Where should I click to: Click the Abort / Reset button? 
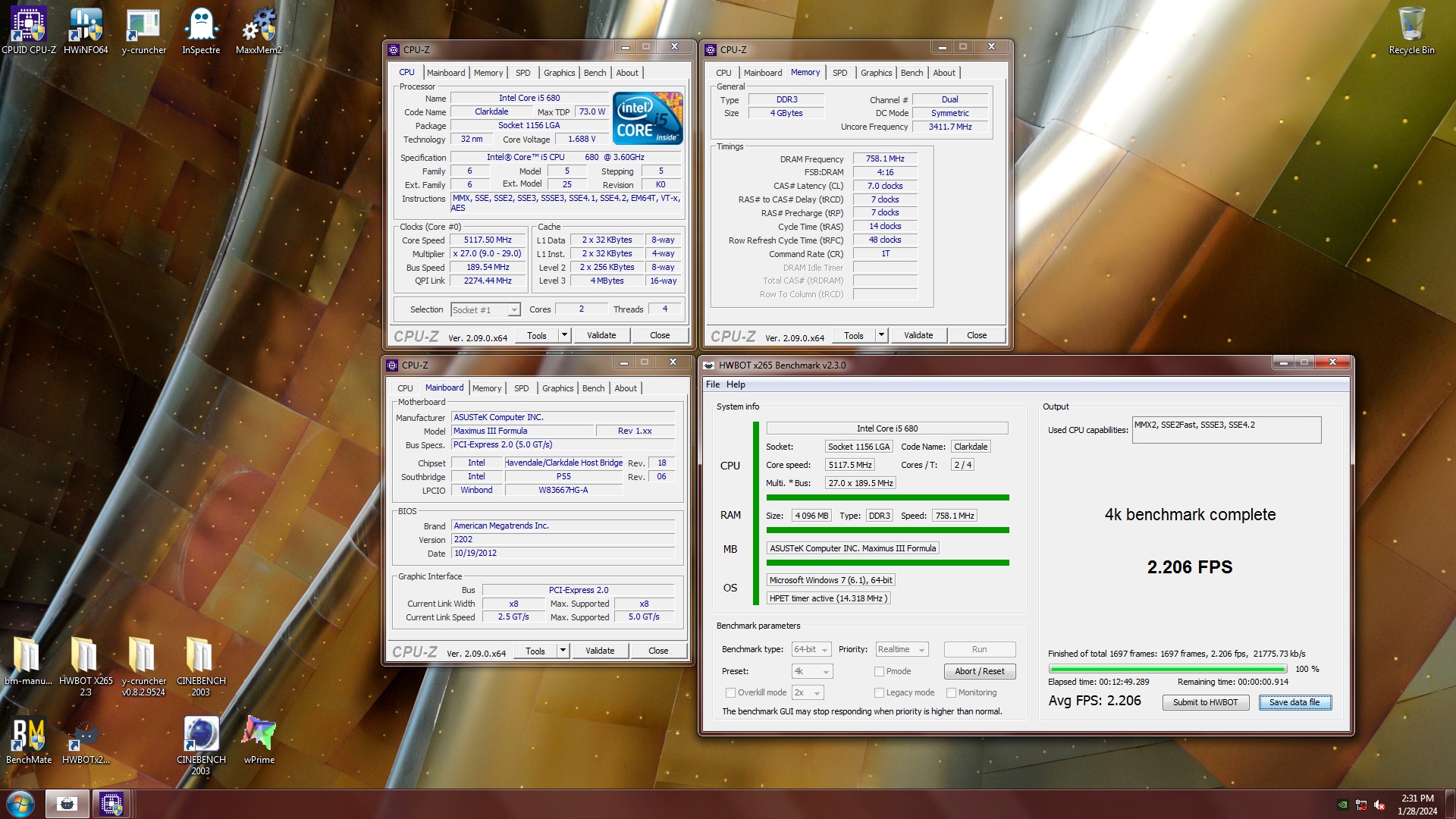pos(980,671)
